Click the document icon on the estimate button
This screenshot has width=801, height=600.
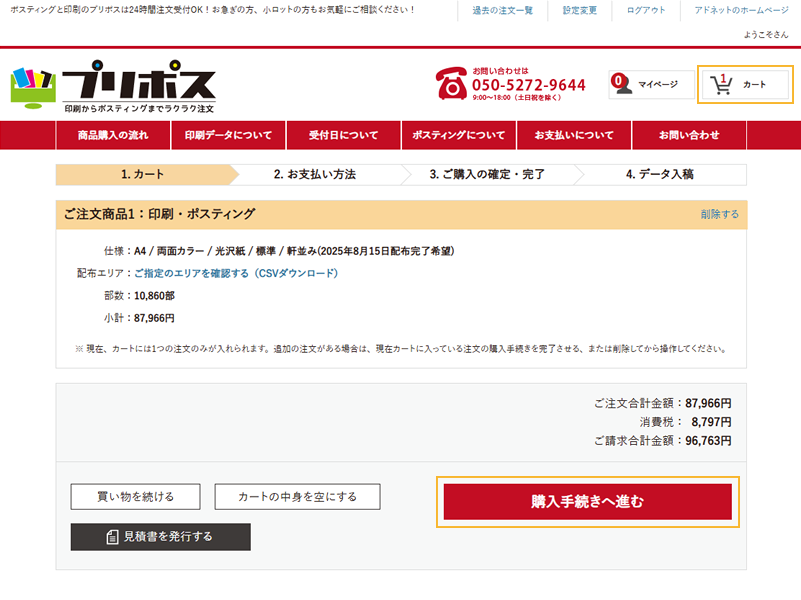[x=113, y=537]
